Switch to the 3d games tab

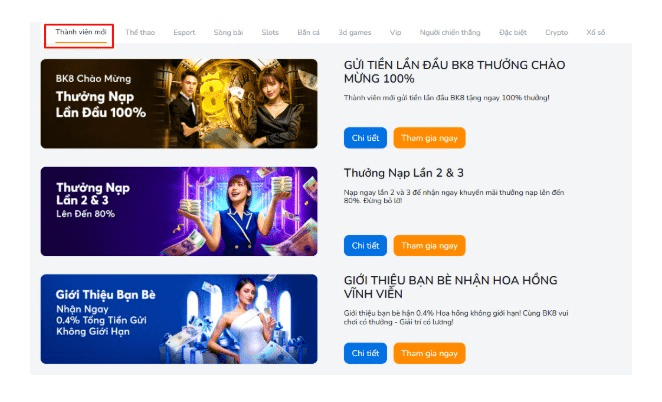pyautogui.click(x=355, y=33)
